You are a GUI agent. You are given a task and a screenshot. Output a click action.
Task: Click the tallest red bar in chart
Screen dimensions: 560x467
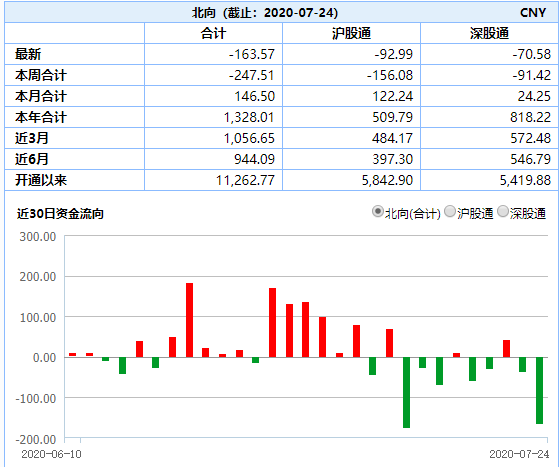(x=189, y=320)
